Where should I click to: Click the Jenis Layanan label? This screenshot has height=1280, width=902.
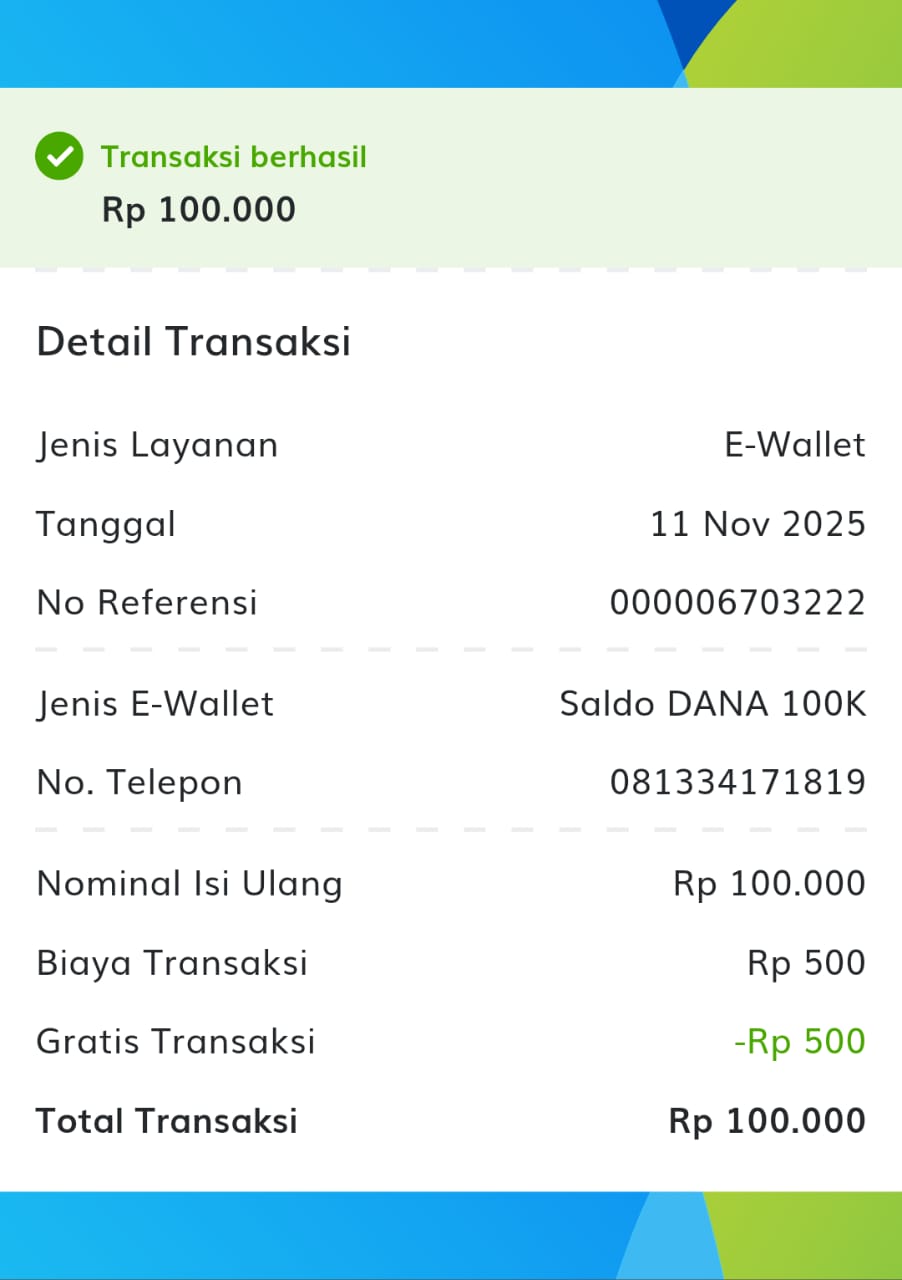(x=158, y=445)
